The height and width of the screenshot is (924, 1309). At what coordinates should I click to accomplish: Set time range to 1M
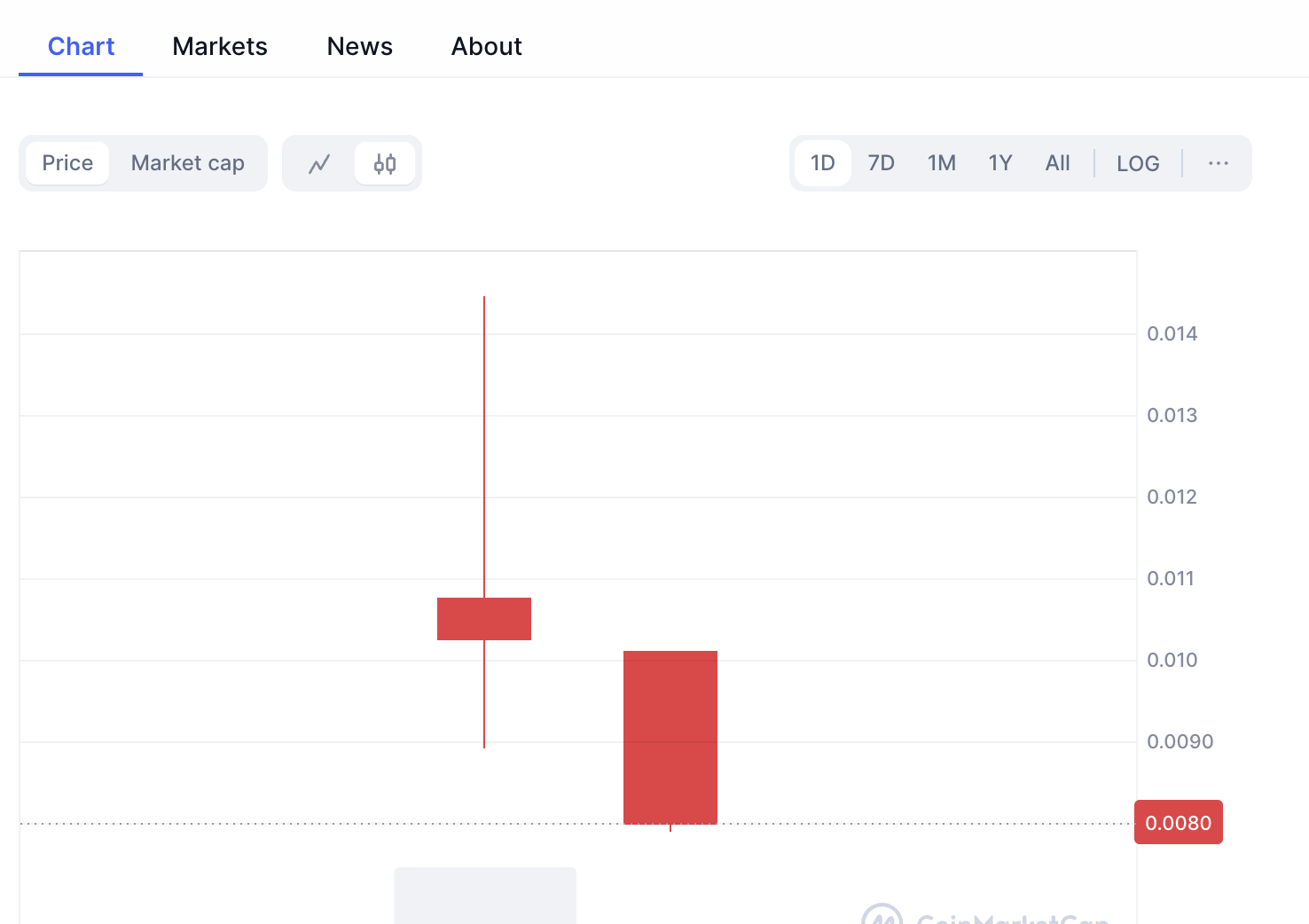point(941,163)
